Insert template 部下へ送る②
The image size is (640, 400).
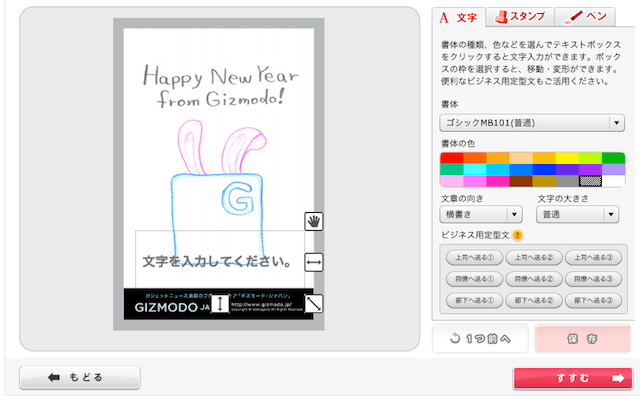(534, 300)
